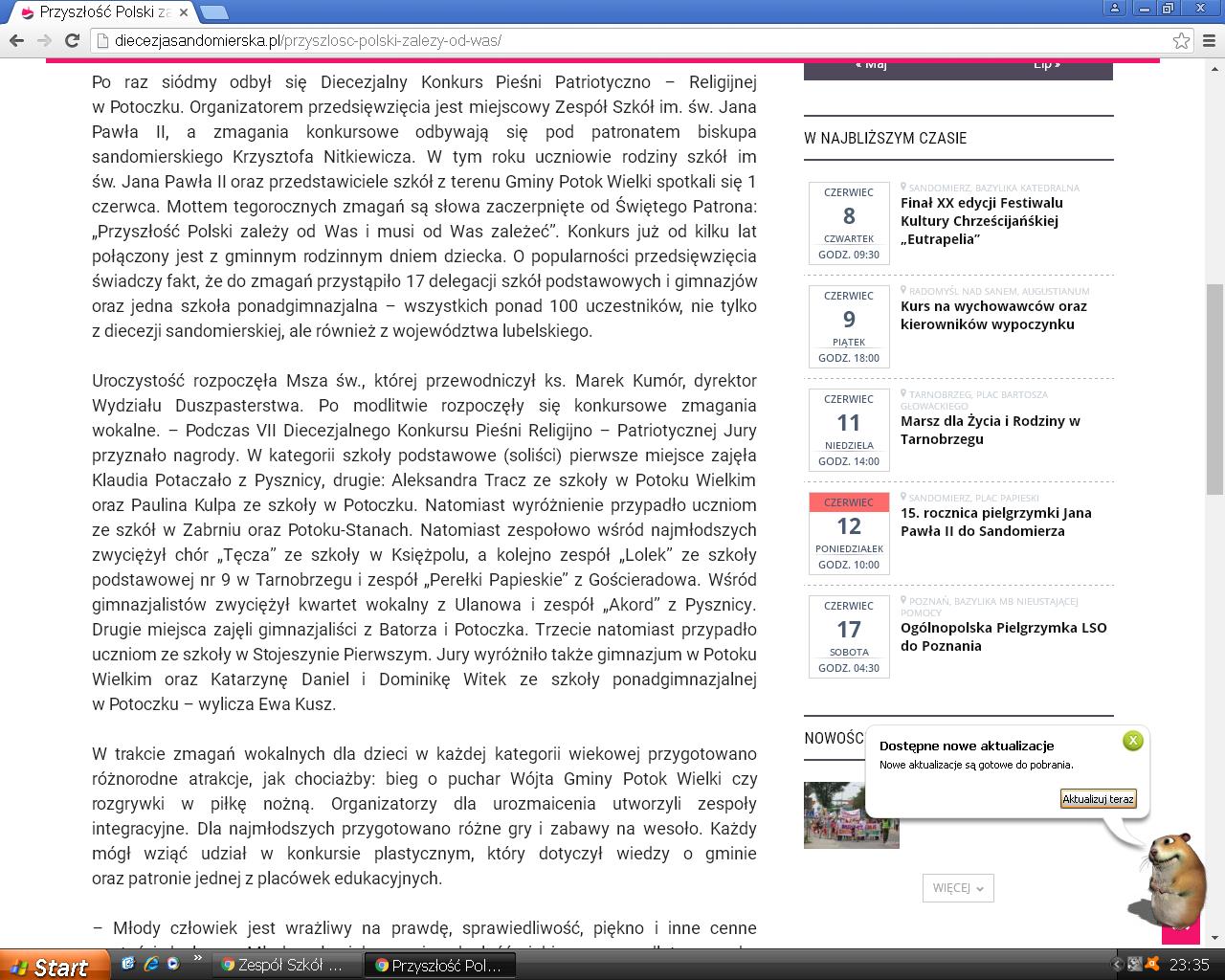Click the Avast antivirus tray icon

pyautogui.click(x=1153, y=965)
